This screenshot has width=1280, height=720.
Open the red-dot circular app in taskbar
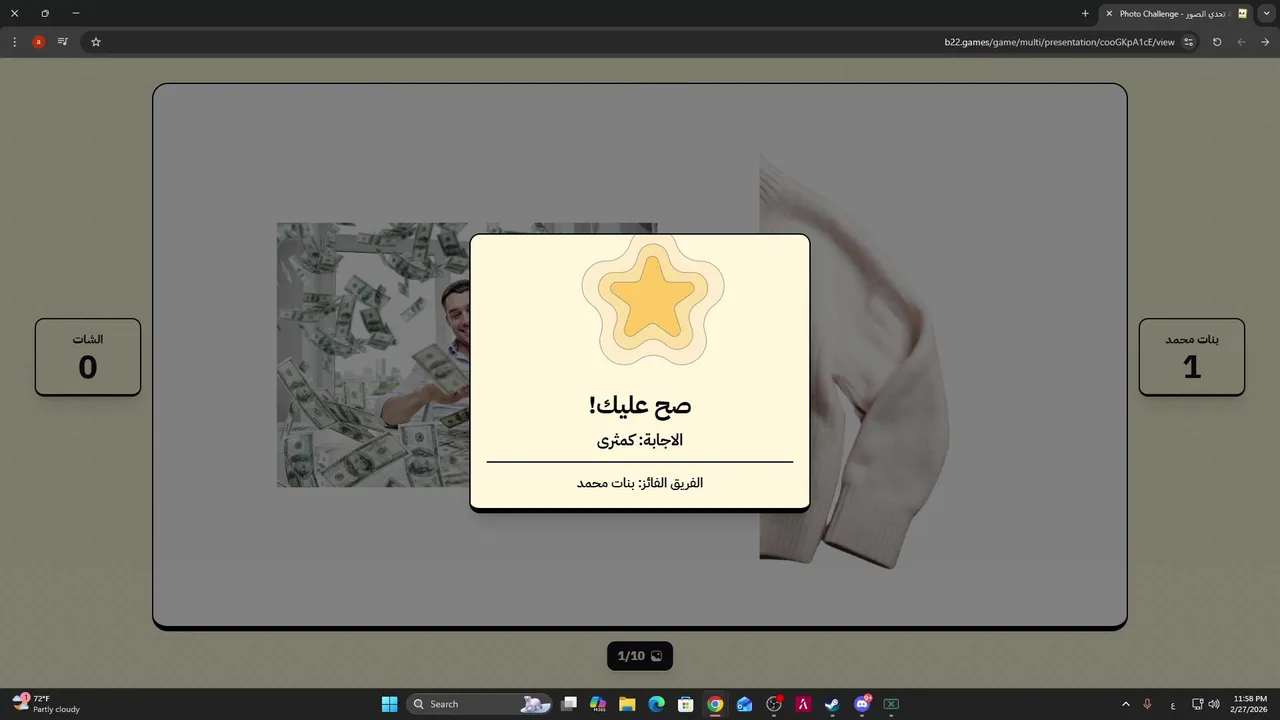[774, 704]
